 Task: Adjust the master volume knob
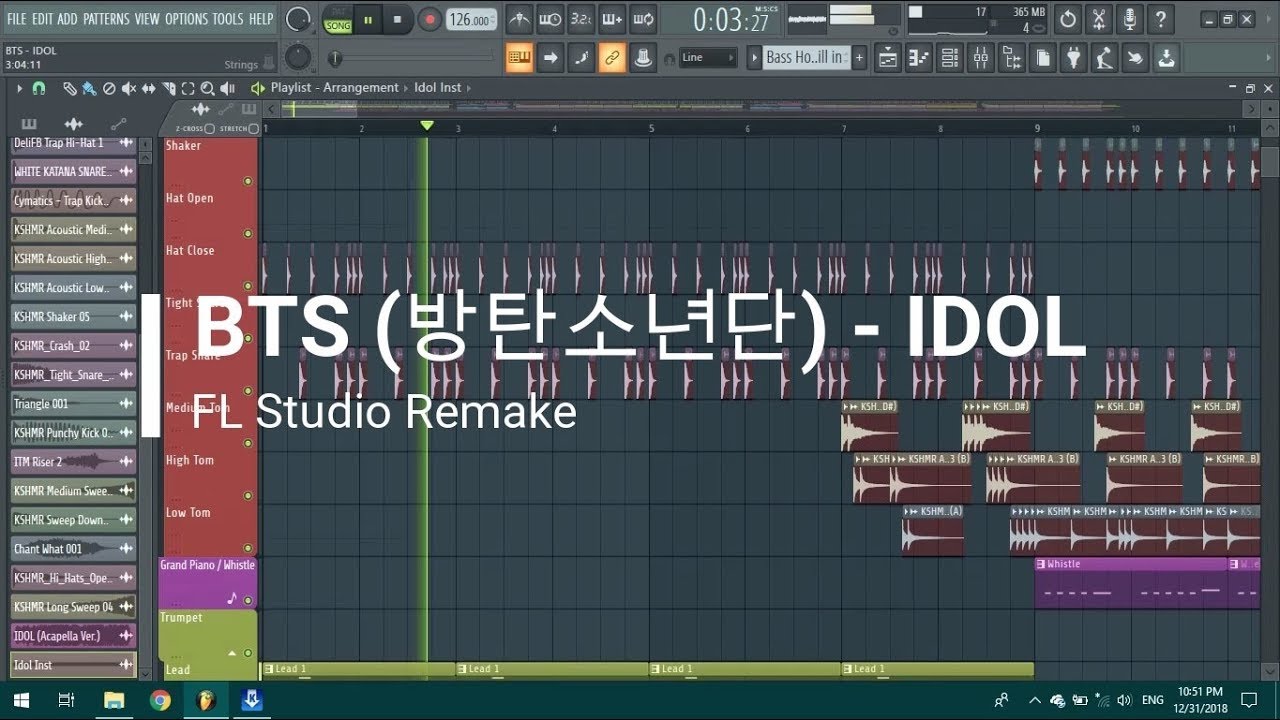[x=298, y=19]
